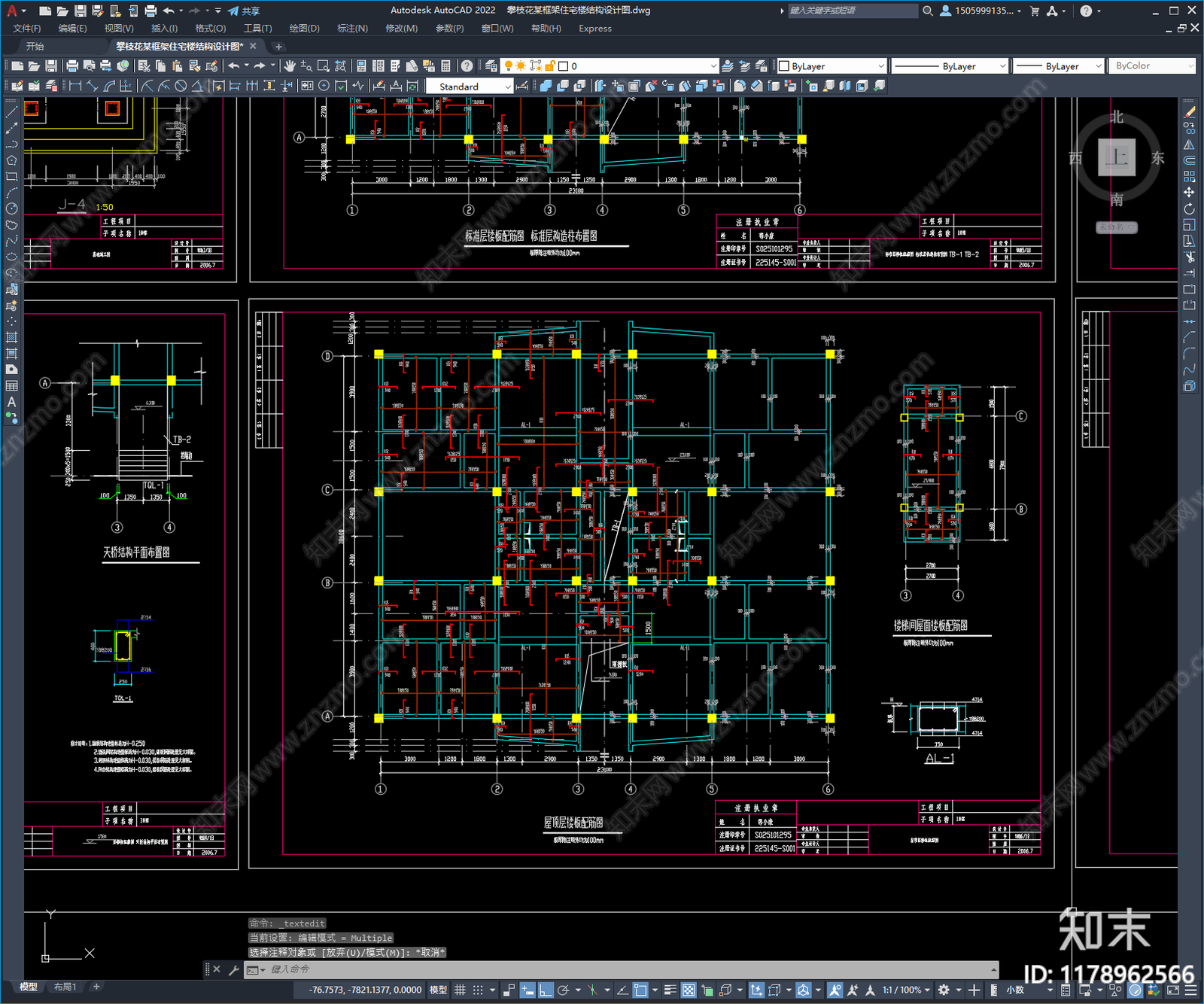Toggle grid display in status bar
Viewport: 1204px width, 1004px height.
click(460, 990)
